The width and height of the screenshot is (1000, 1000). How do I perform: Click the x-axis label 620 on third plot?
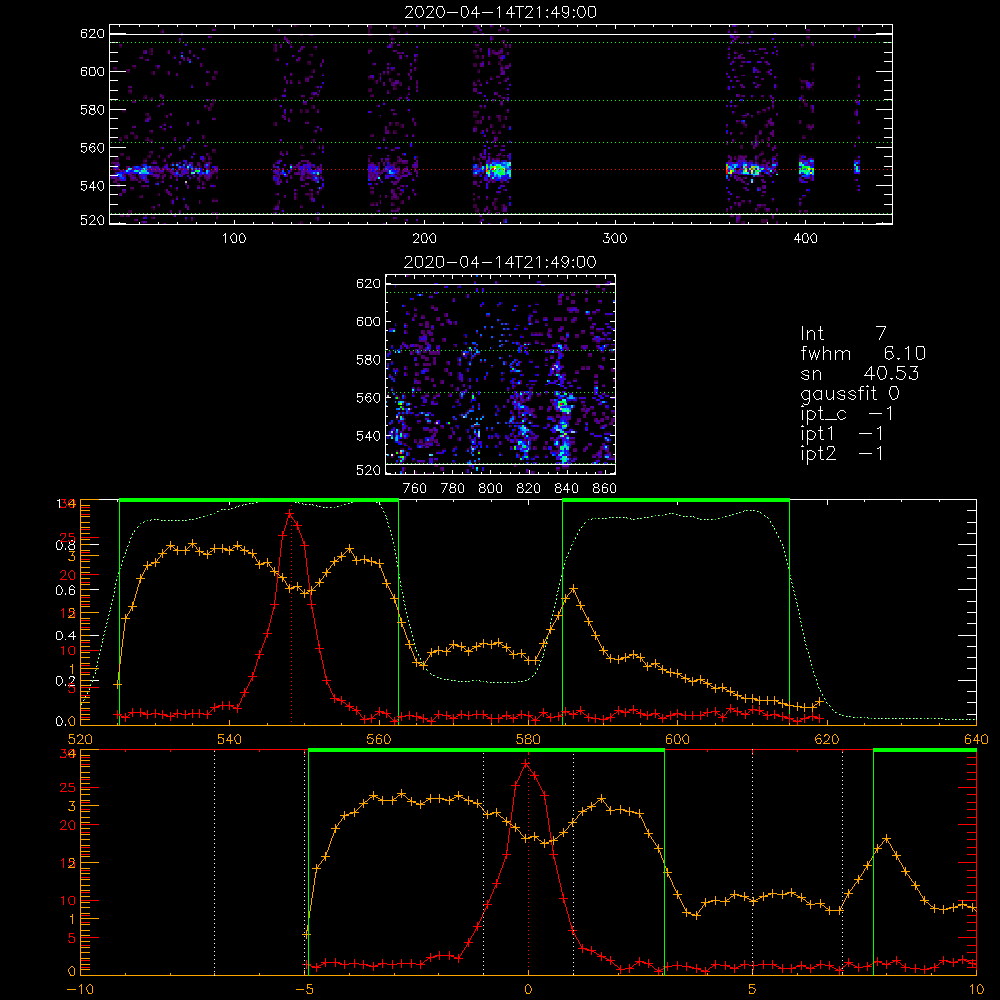click(827, 740)
